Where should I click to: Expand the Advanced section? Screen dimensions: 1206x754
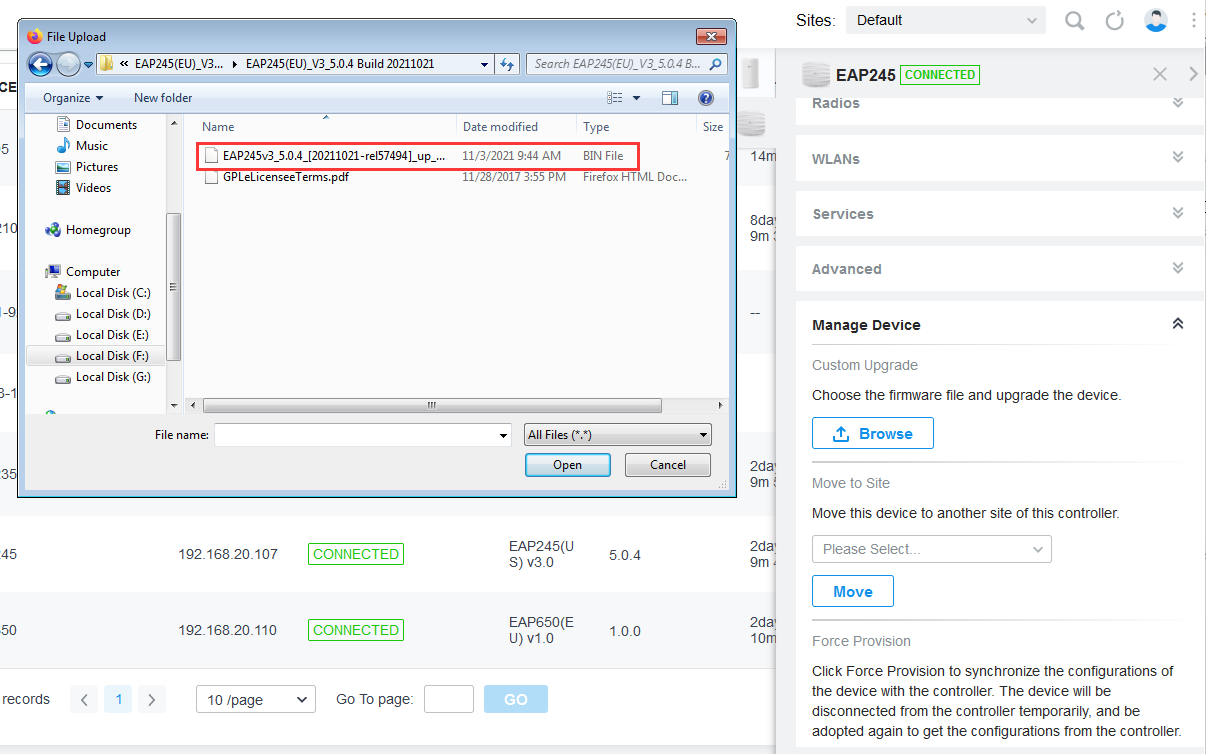pyautogui.click(x=1178, y=268)
